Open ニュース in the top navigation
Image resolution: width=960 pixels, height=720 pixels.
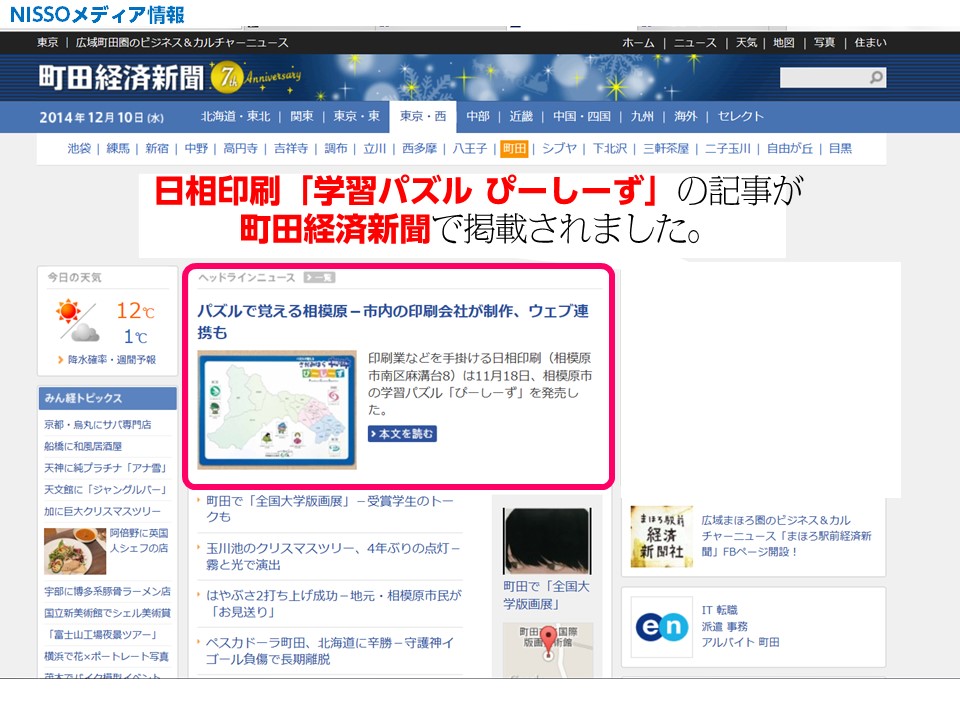[x=695, y=43]
